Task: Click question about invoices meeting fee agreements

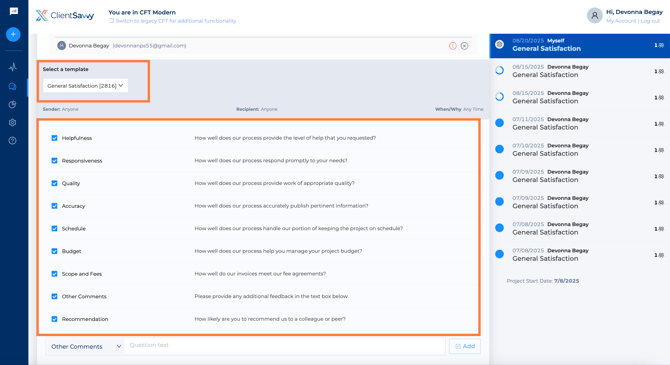Action: pyautogui.click(x=260, y=274)
